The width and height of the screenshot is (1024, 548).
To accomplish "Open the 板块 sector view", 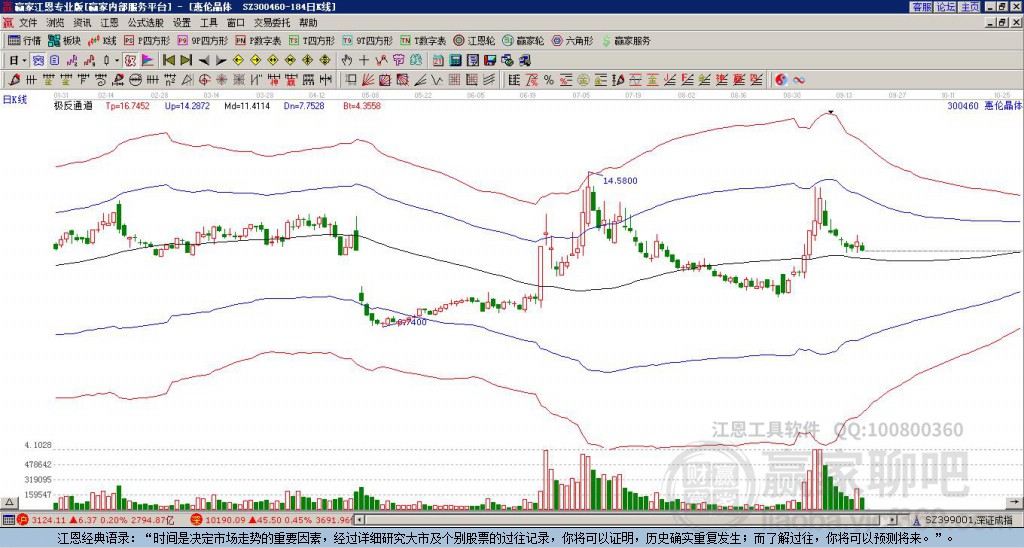I will click(64, 40).
